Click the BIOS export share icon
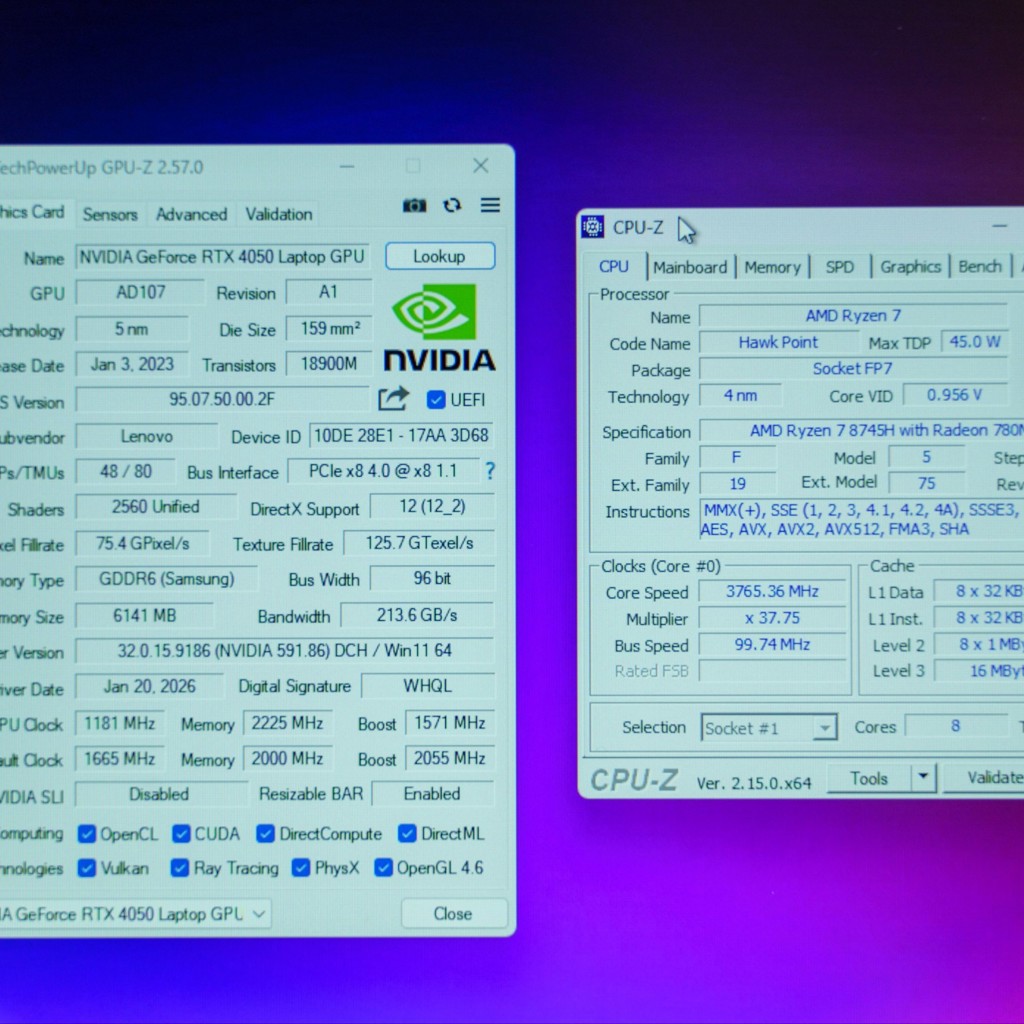The height and width of the screenshot is (1024, 1024). 393,398
